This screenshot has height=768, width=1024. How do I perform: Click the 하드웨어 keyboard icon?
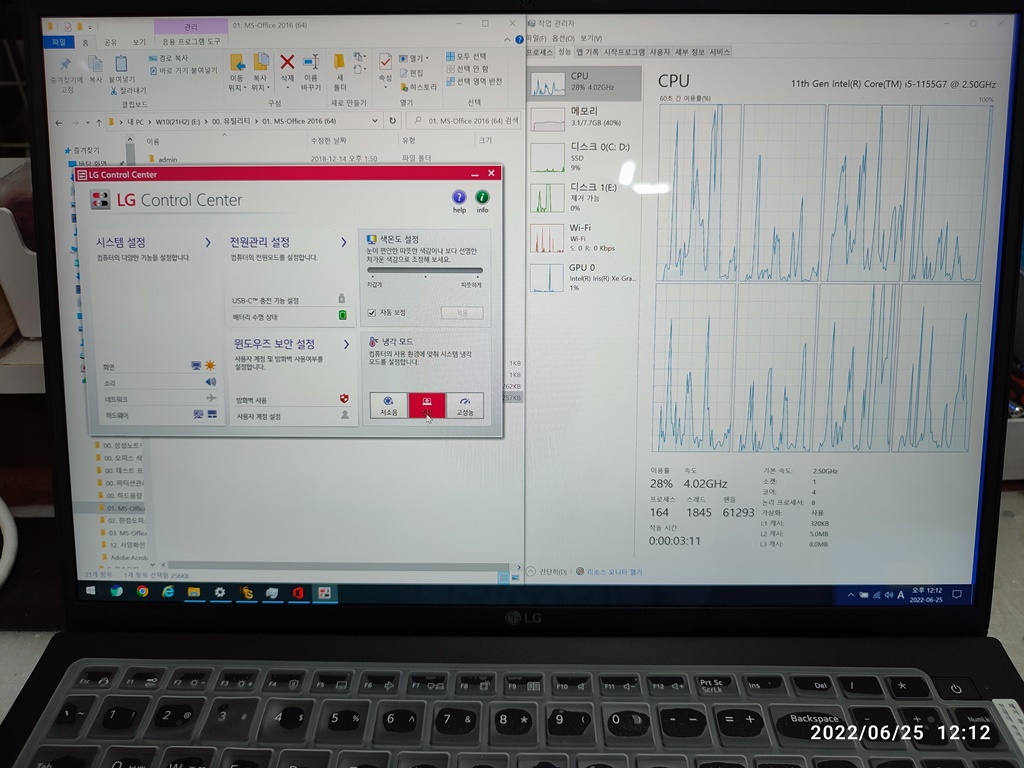point(212,414)
